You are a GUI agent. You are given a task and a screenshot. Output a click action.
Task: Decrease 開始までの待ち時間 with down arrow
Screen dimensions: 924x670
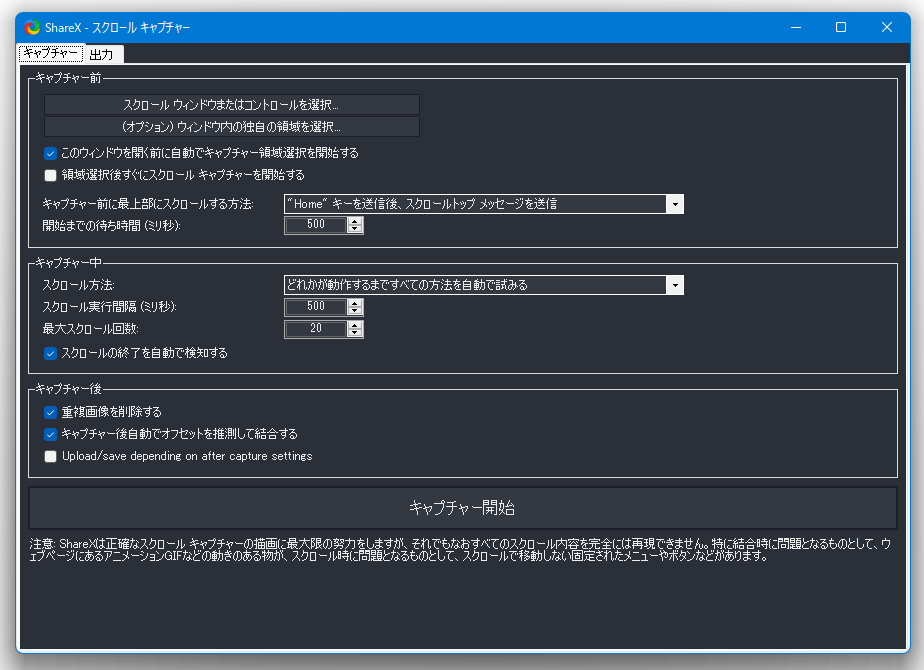[x=355, y=229]
